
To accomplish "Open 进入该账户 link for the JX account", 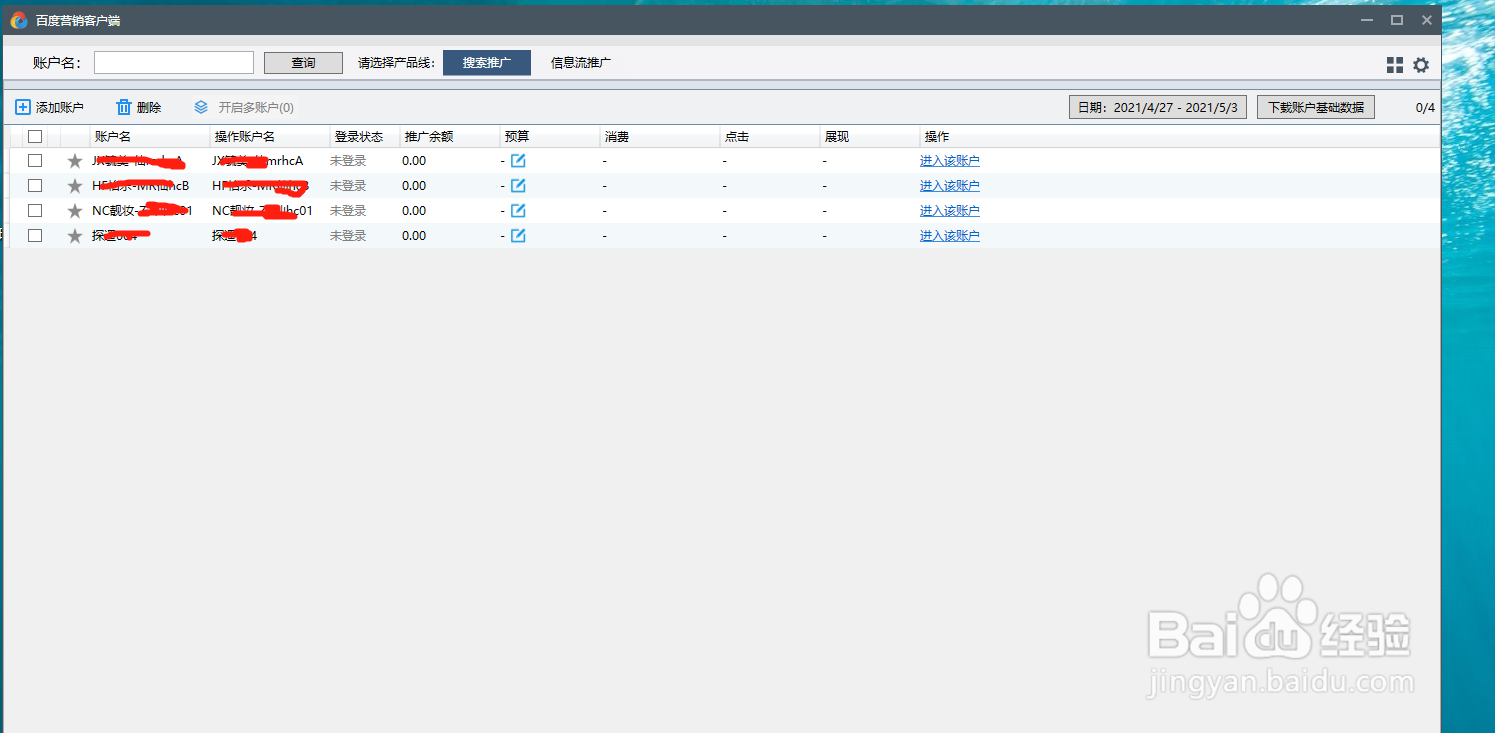I will (x=950, y=161).
